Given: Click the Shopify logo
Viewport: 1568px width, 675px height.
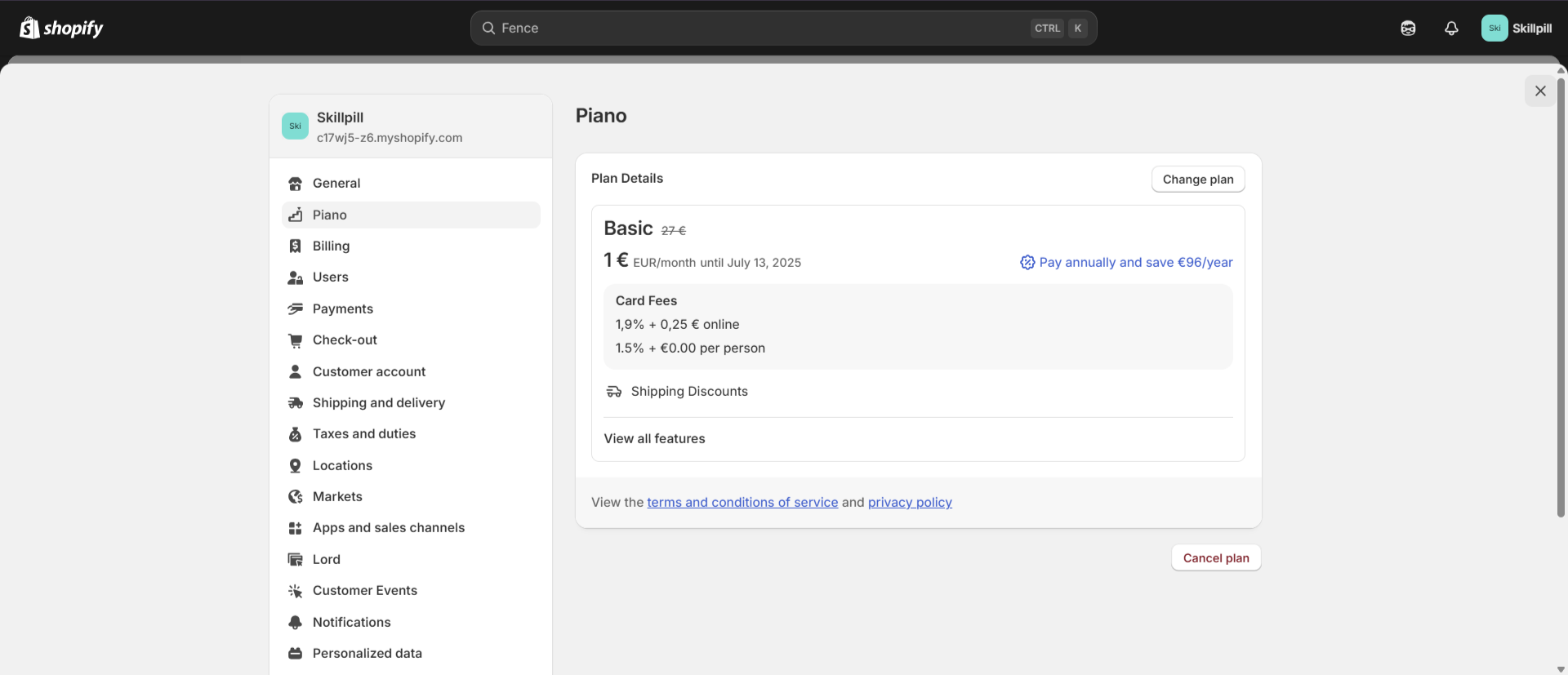Looking at the screenshot, I should (x=61, y=28).
